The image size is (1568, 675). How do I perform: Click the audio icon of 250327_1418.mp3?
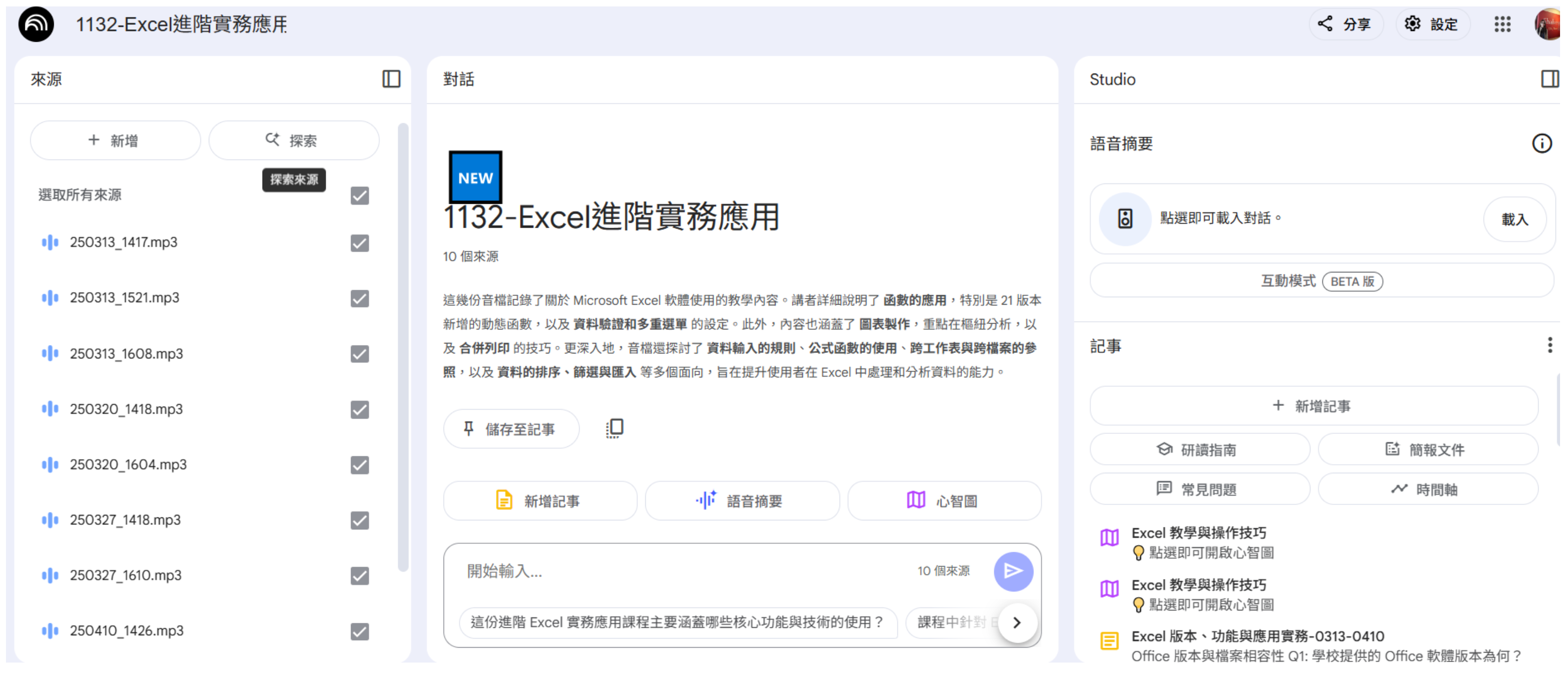50,520
